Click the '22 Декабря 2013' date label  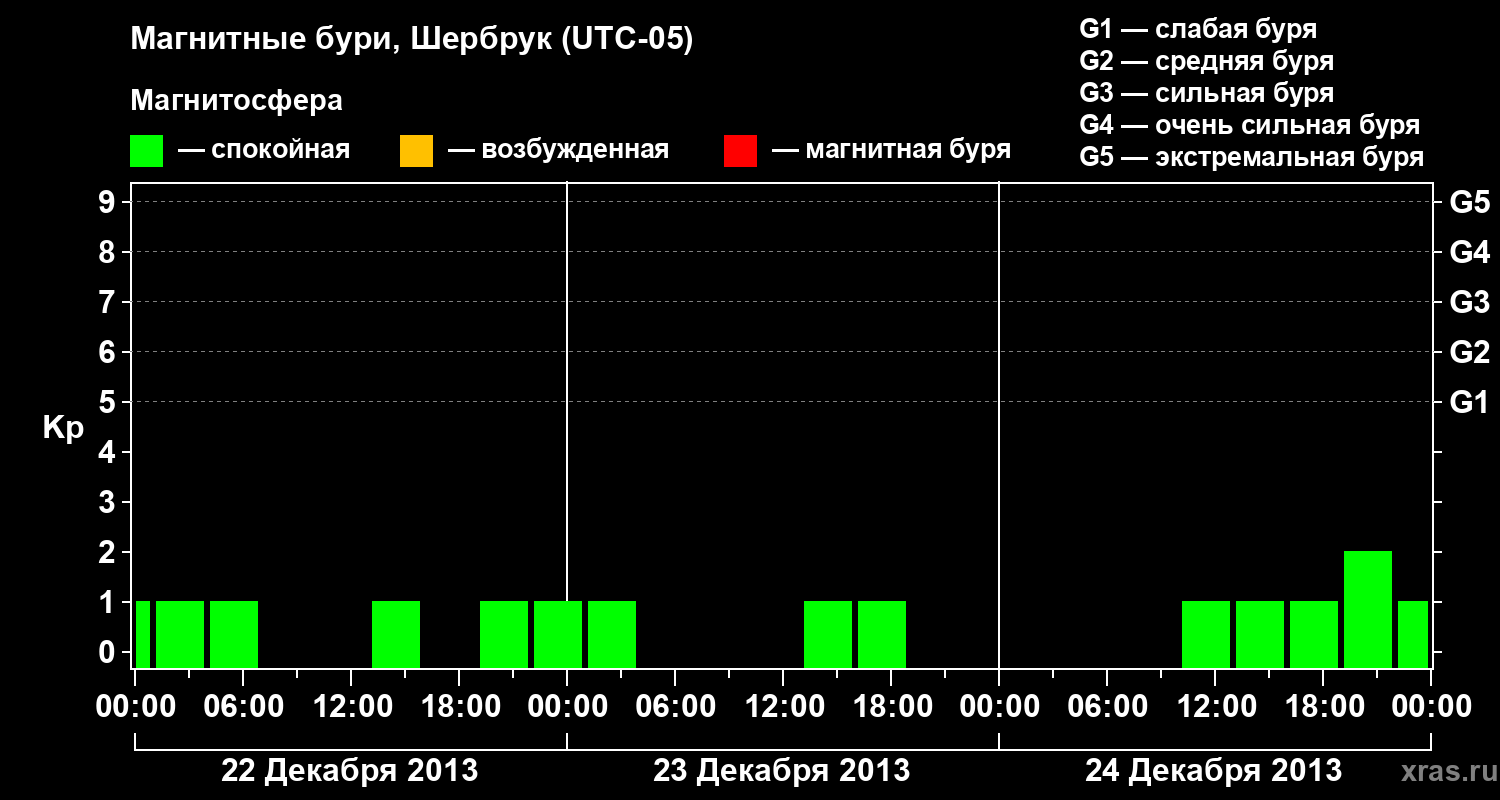coord(349,770)
